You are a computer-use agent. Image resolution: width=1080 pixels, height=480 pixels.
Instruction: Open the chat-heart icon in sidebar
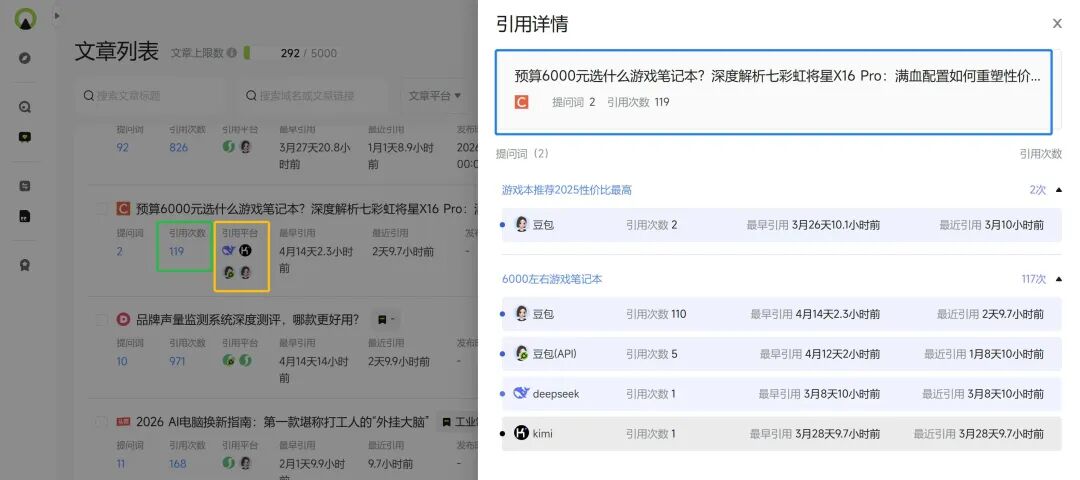tap(25, 137)
